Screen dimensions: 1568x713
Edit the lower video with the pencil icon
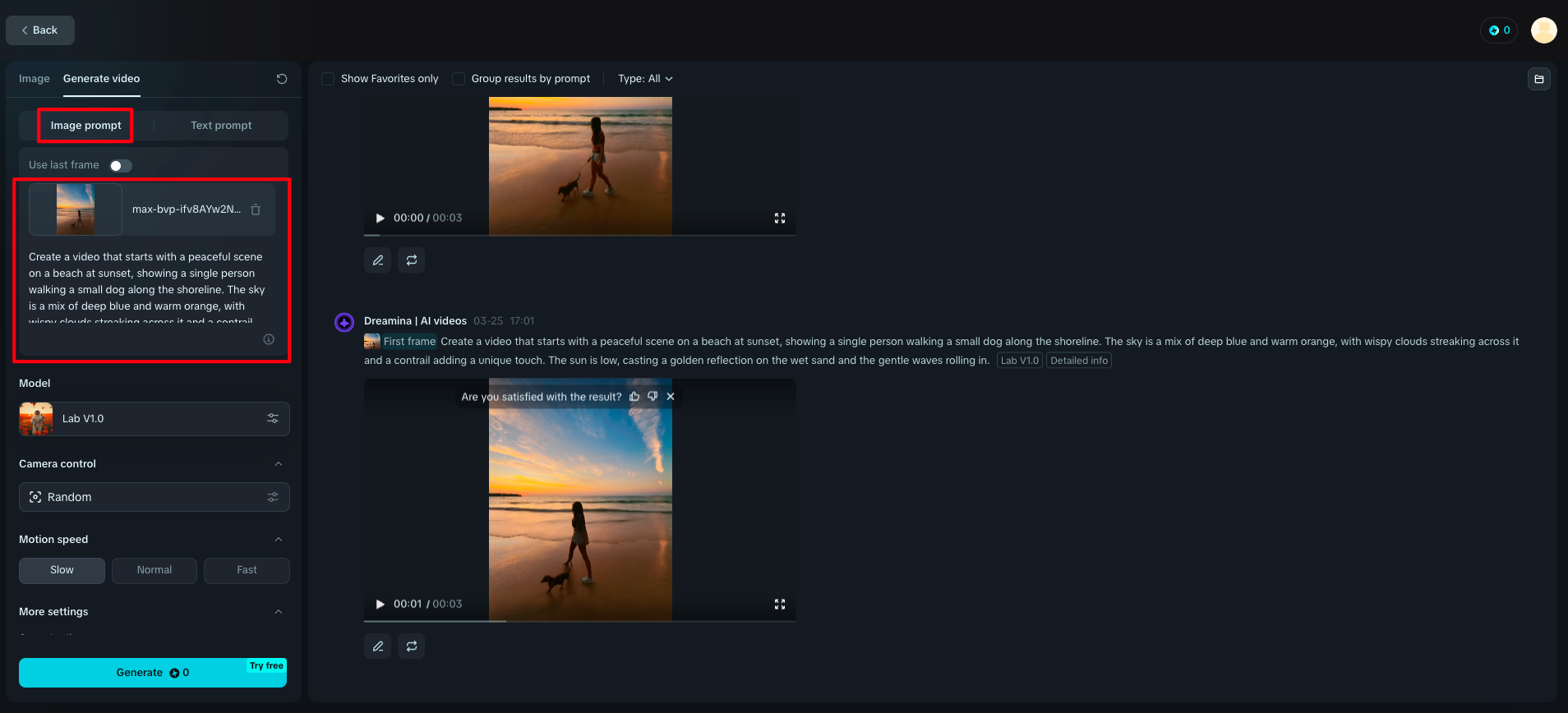pos(378,646)
